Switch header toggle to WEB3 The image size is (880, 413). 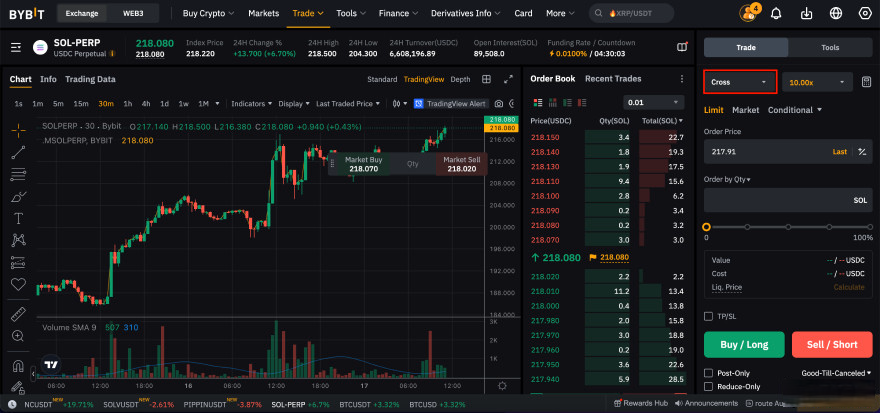(x=134, y=13)
